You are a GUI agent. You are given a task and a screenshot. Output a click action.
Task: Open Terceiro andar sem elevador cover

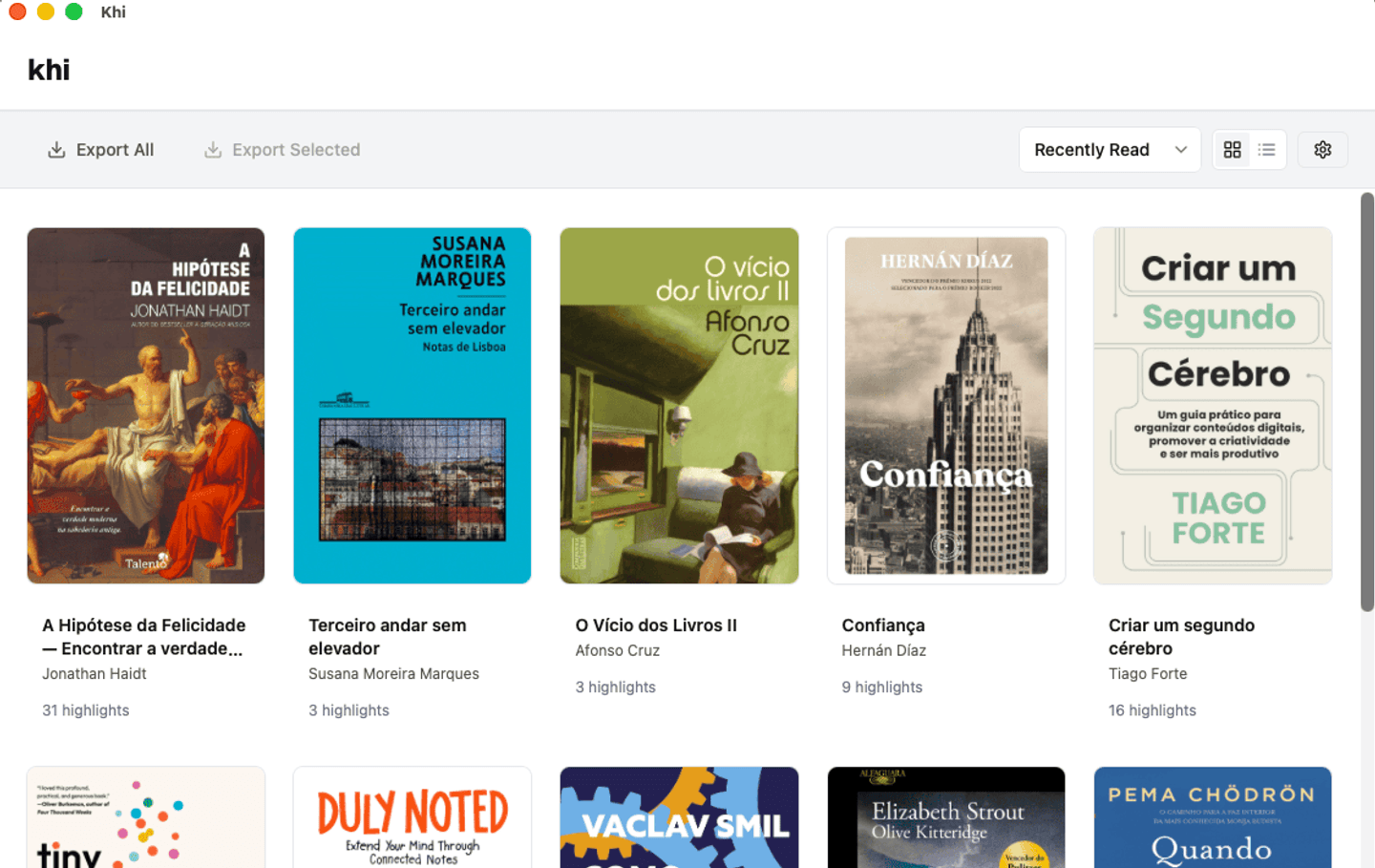(x=412, y=405)
